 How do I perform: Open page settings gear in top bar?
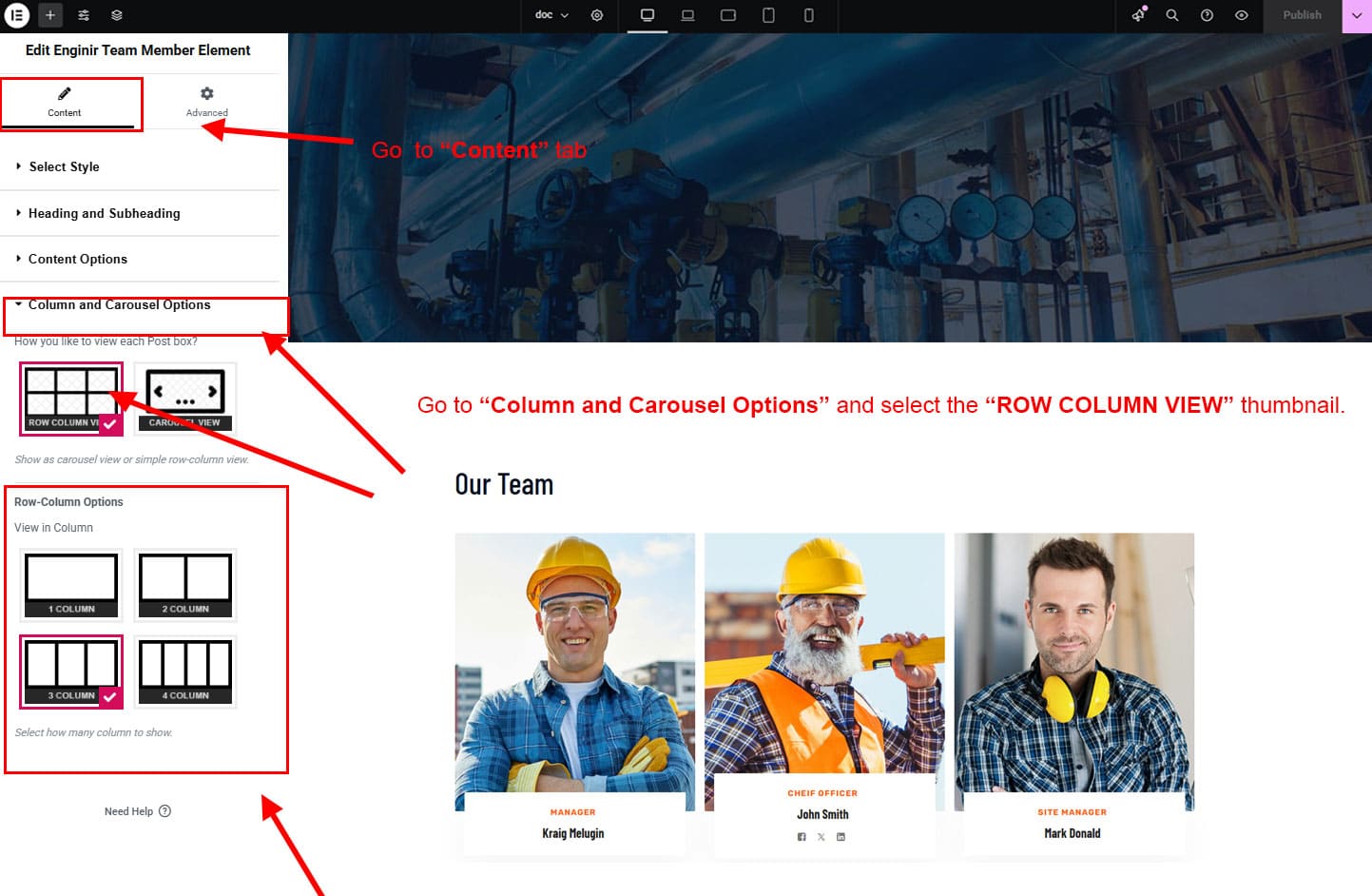click(x=597, y=15)
